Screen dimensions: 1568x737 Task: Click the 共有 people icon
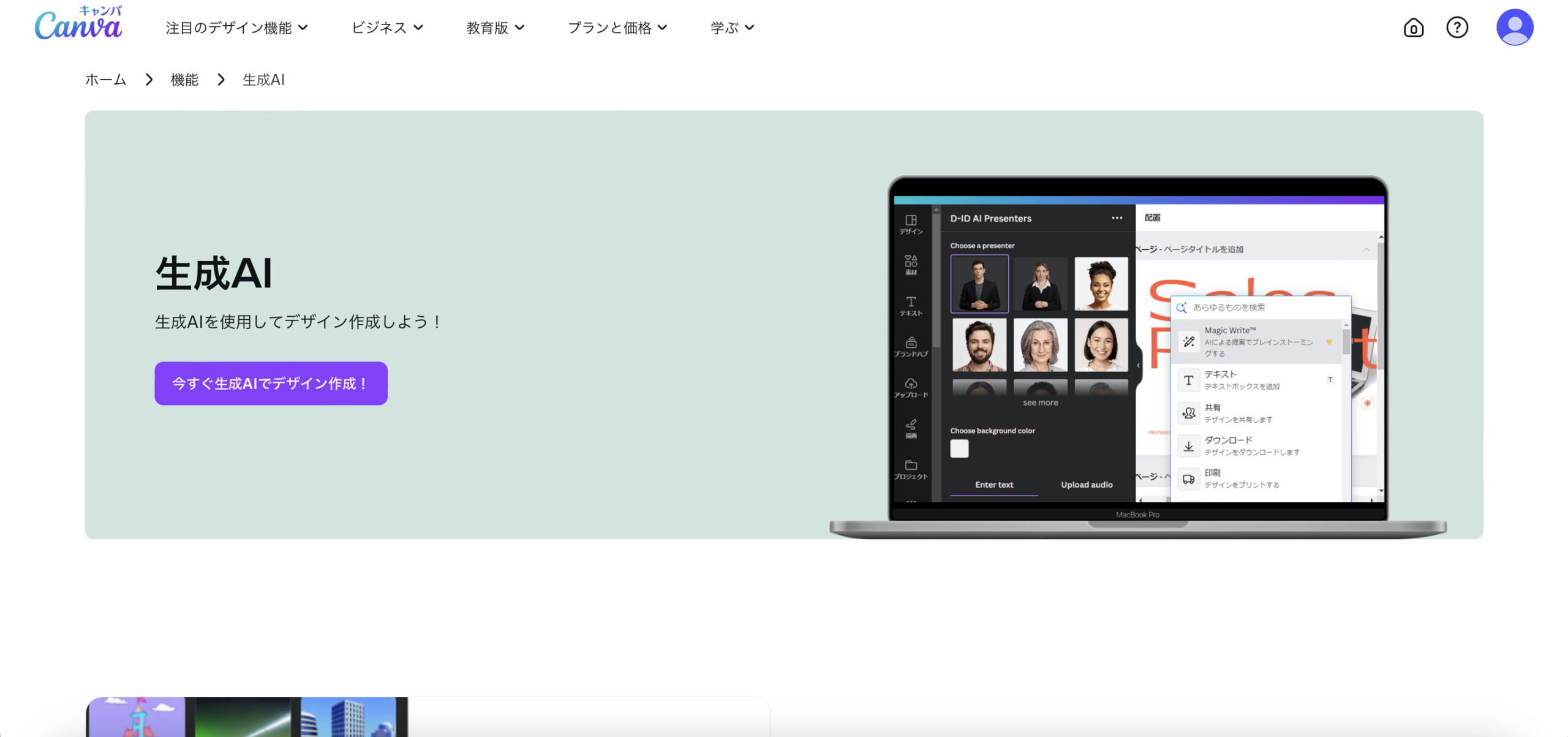click(1188, 413)
